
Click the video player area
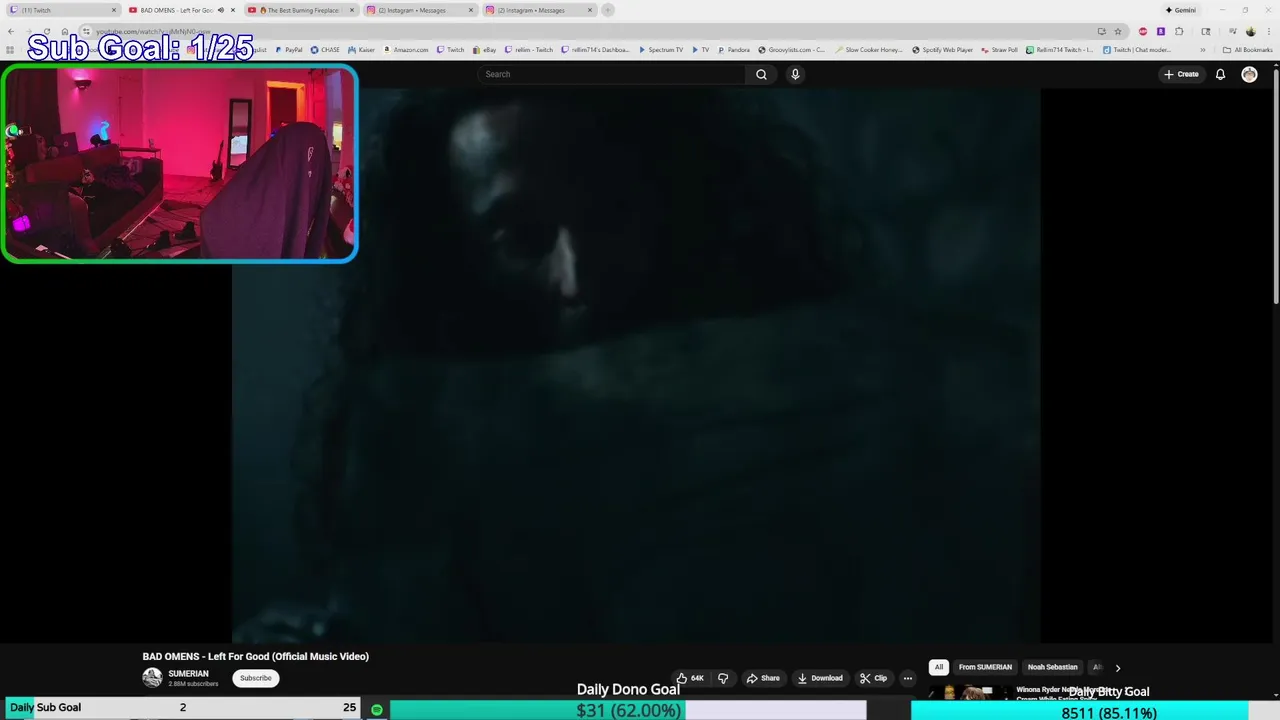point(636,365)
